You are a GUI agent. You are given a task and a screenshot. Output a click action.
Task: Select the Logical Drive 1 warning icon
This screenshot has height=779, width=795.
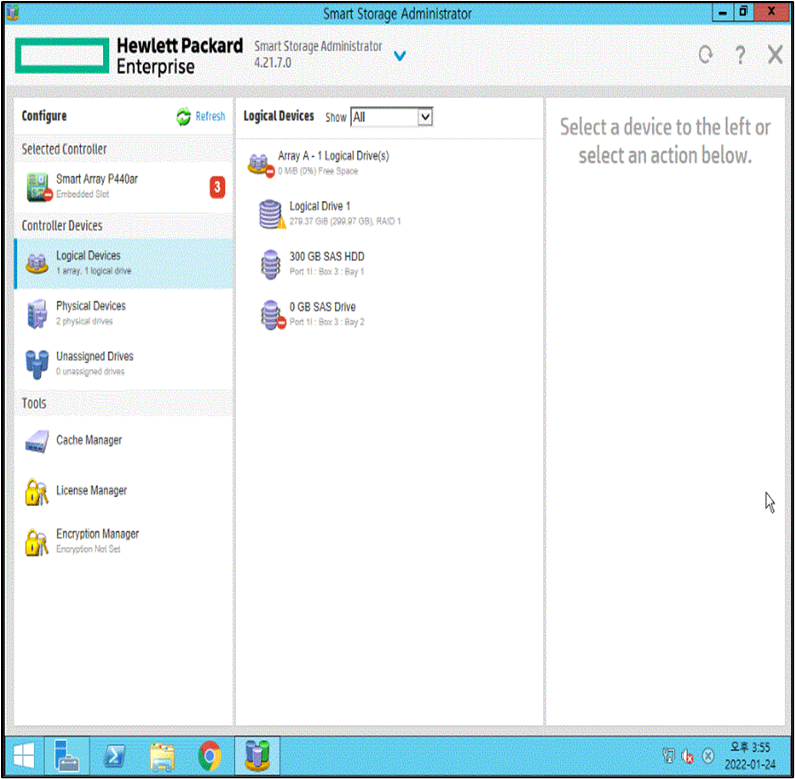(x=272, y=214)
